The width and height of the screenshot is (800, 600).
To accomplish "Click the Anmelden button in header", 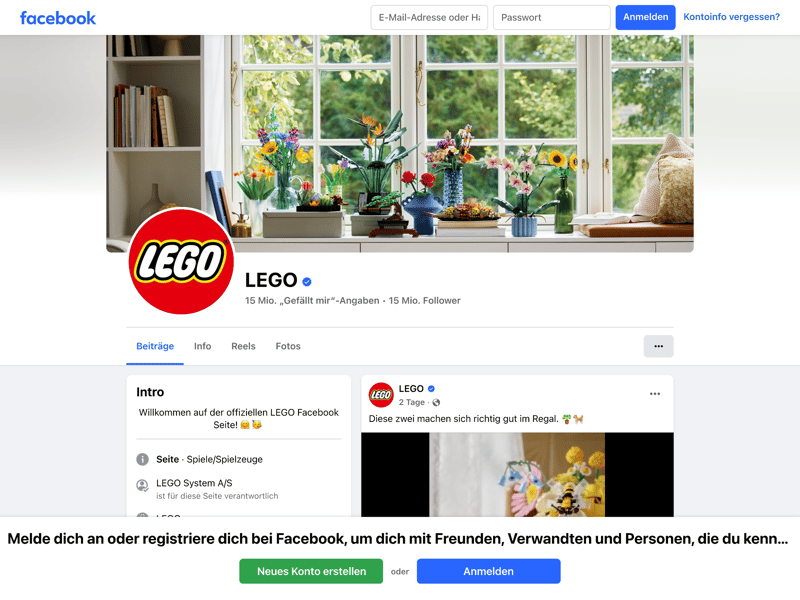I will 645,17.
